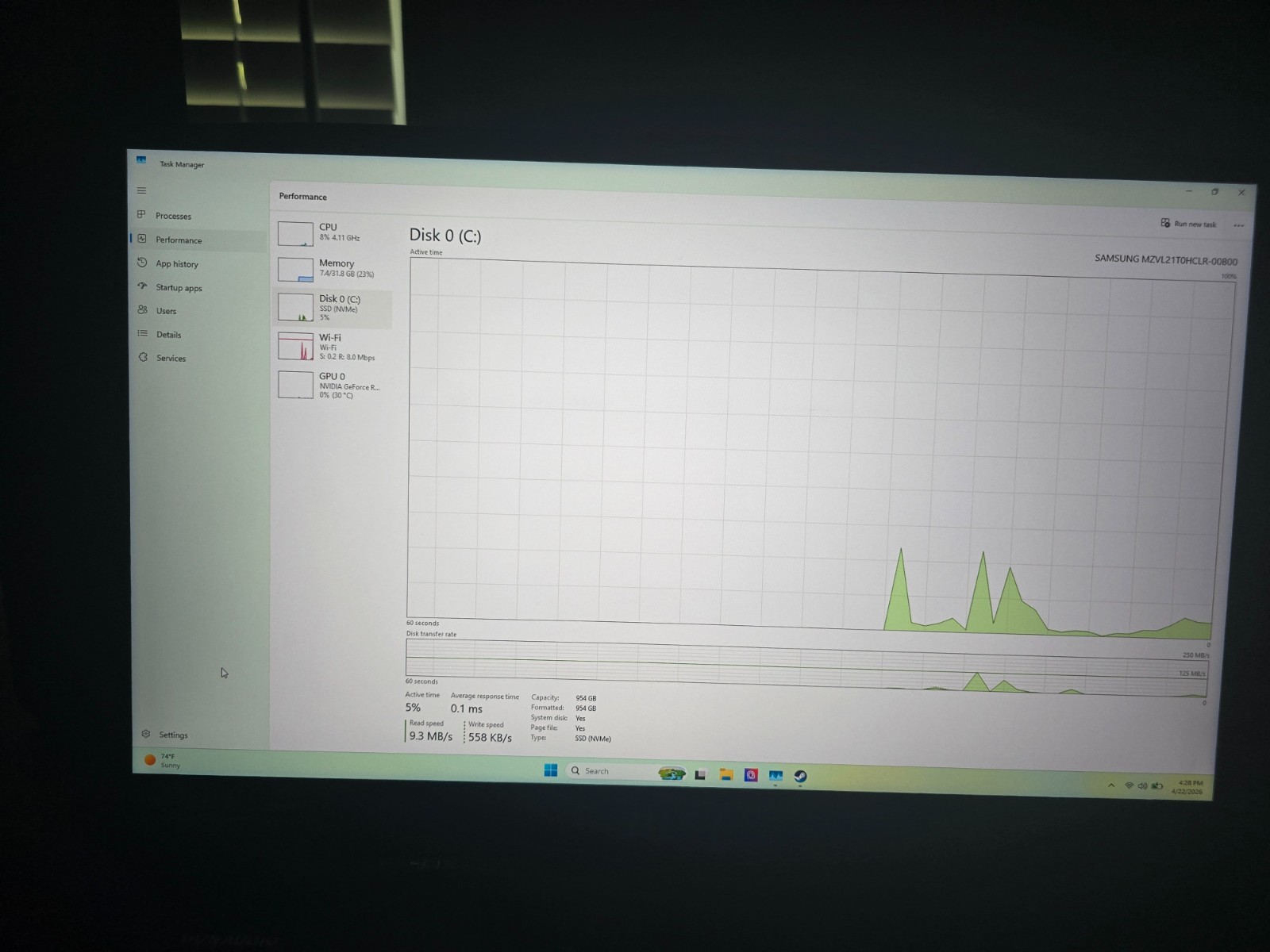Click the 9.3 MB/s read speed
Image resolution: width=1270 pixels, height=952 pixels.
[x=430, y=736]
